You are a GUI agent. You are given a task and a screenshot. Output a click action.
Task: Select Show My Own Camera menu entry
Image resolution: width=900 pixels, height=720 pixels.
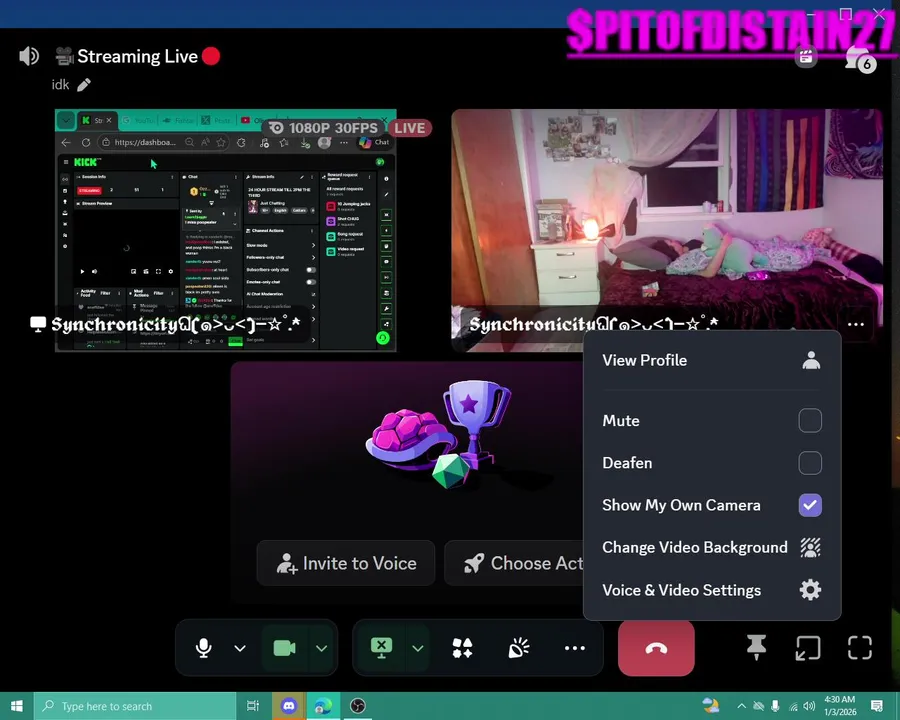[x=712, y=505]
